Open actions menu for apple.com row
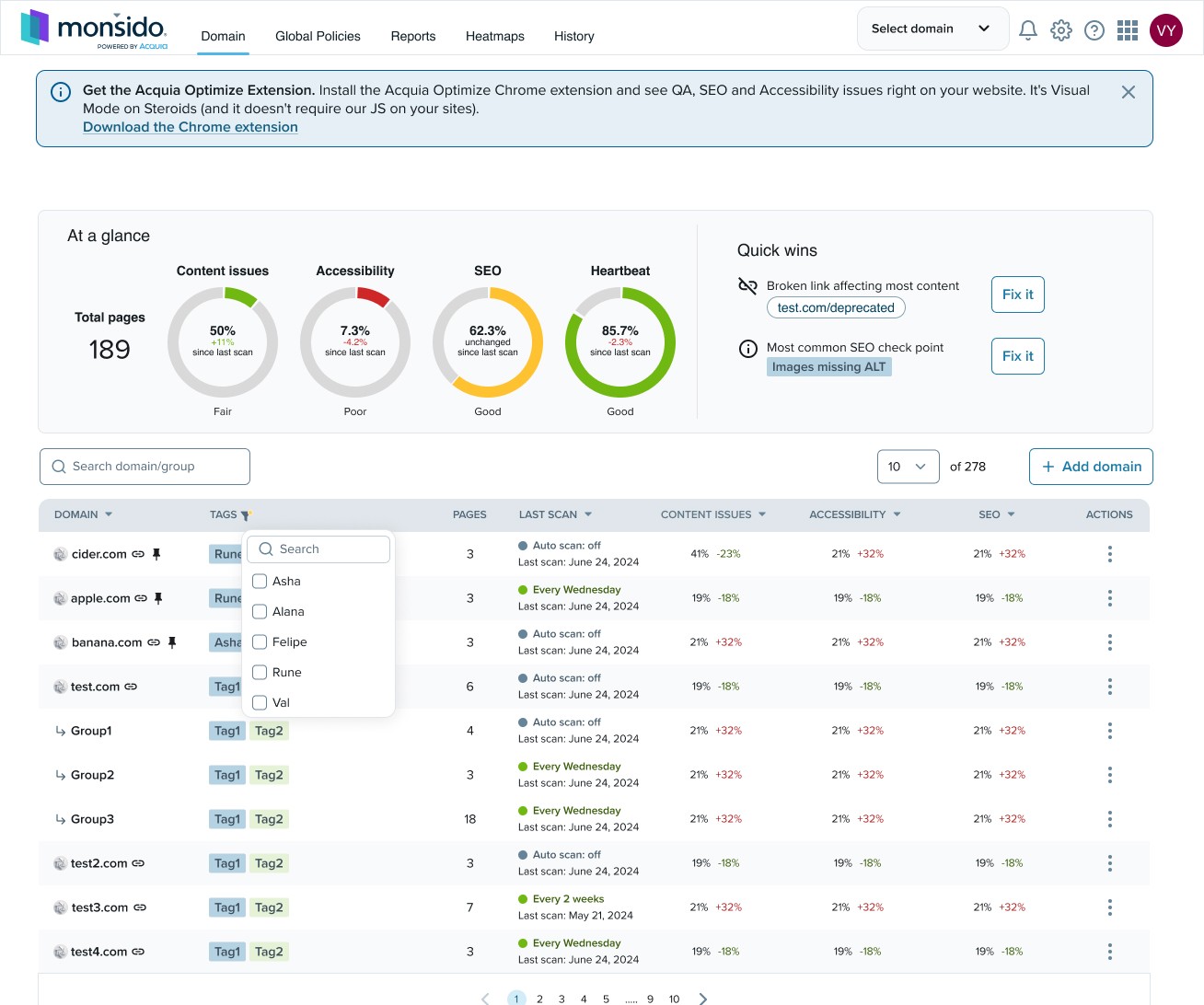 point(1109,598)
